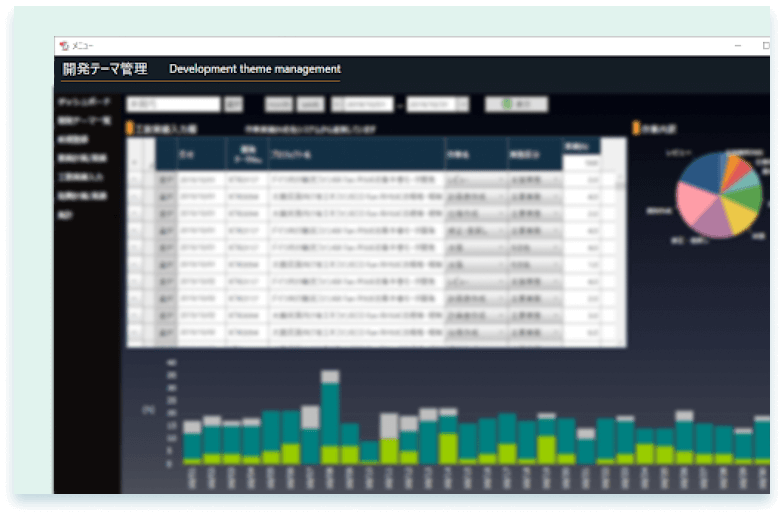Click the button next to the search field
The image size is (784, 516).
coord(234,104)
